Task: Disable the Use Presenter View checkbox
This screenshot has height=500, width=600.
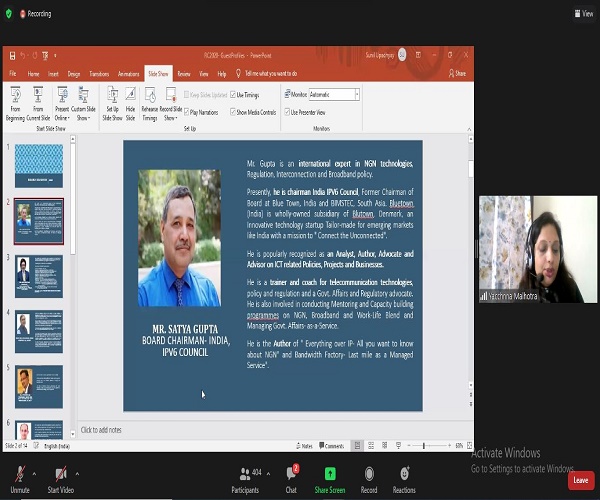Action: click(289, 112)
